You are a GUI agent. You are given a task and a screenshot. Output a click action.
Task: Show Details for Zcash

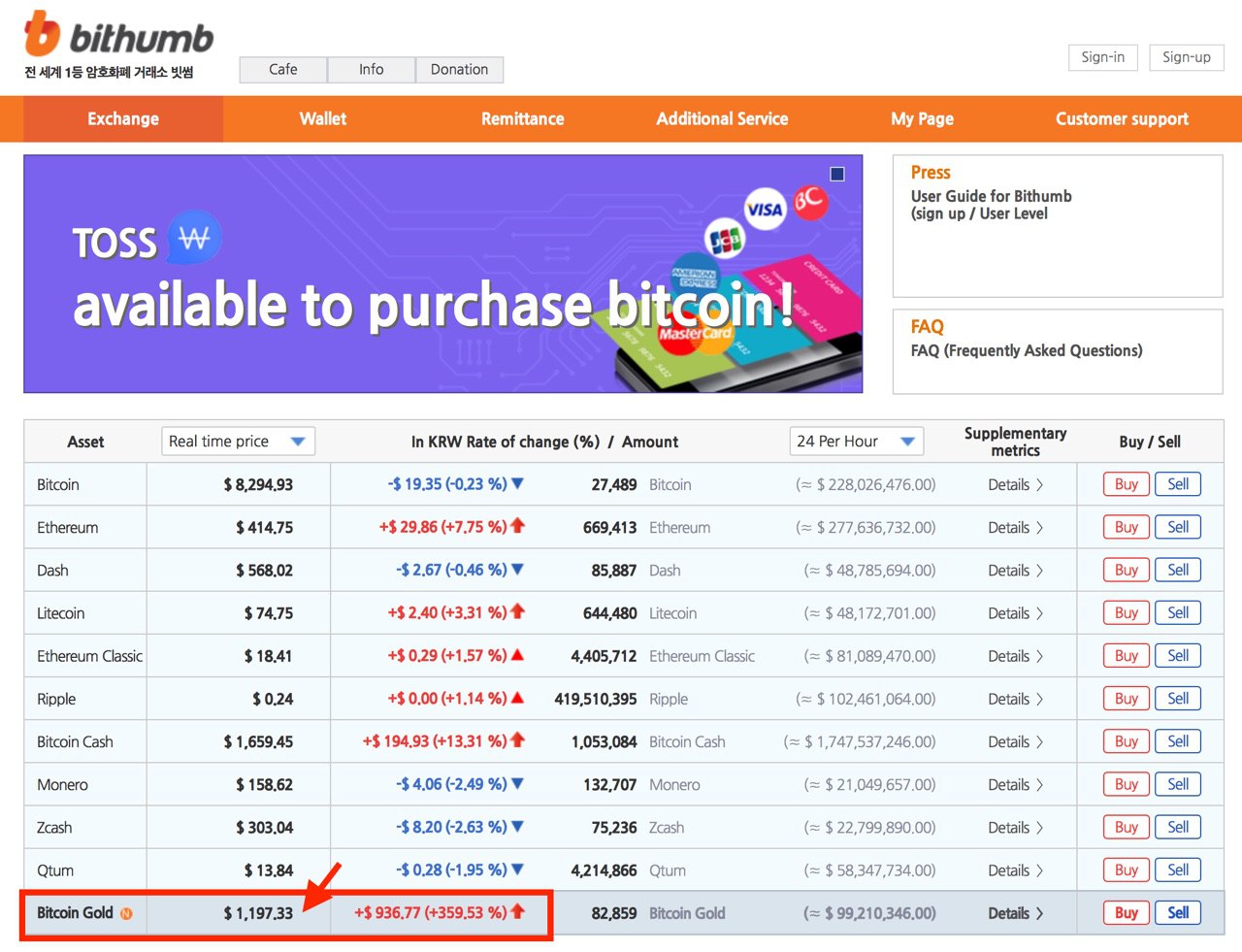click(x=1015, y=828)
